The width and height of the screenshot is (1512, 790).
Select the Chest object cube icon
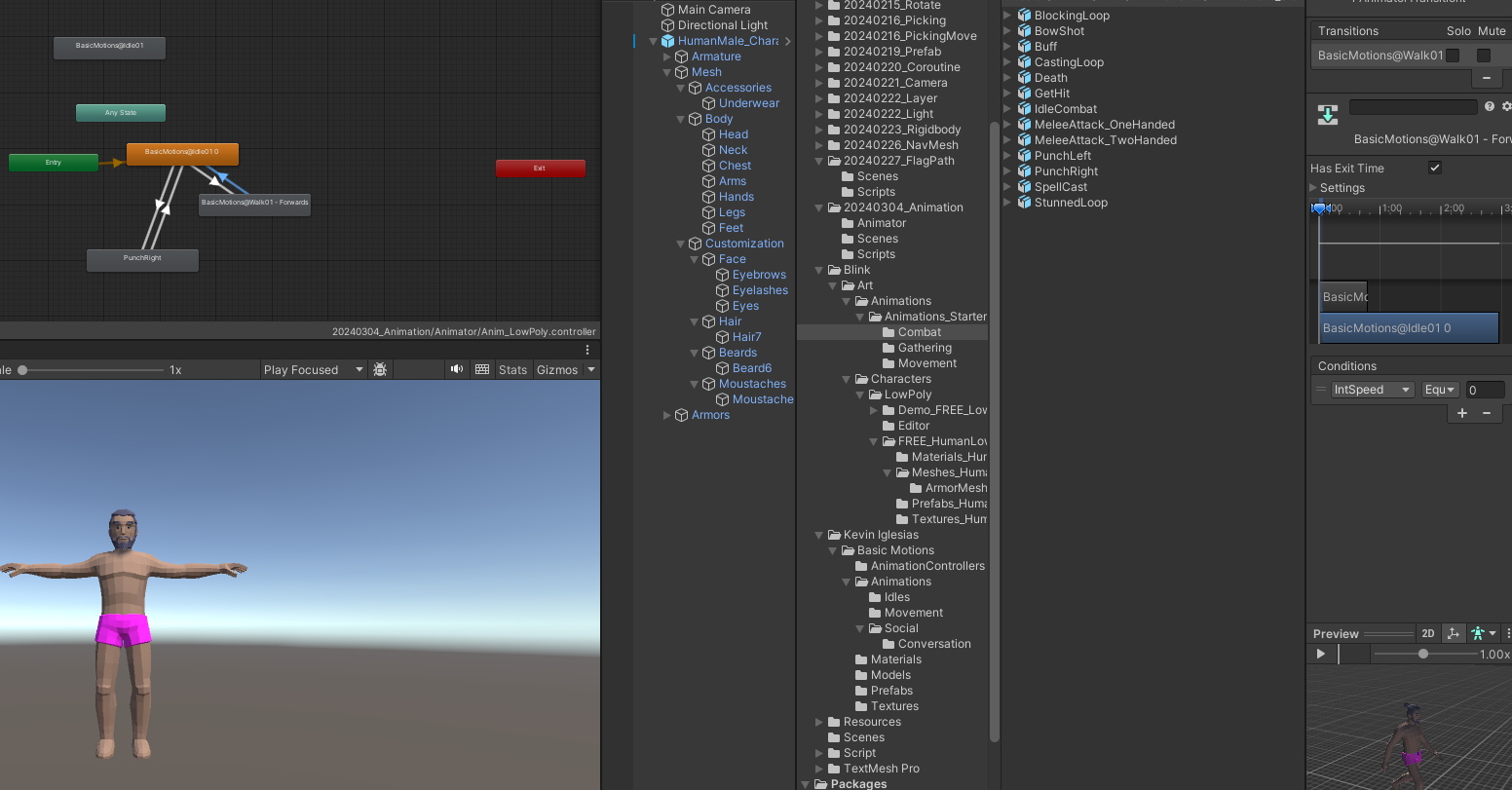[x=708, y=166]
